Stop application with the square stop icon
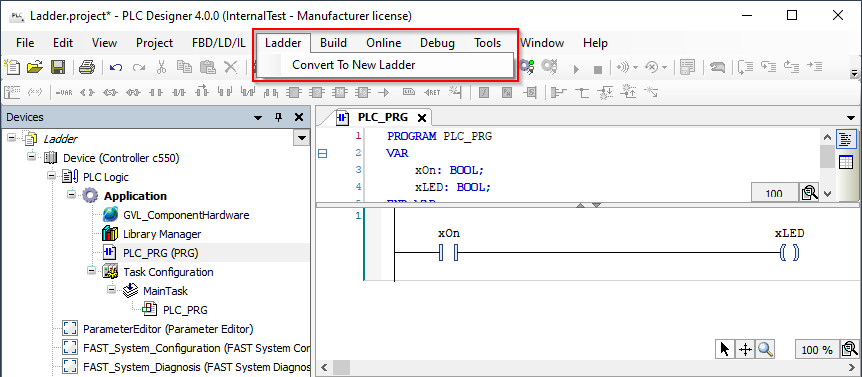862x377 pixels. tap(598, 70)
